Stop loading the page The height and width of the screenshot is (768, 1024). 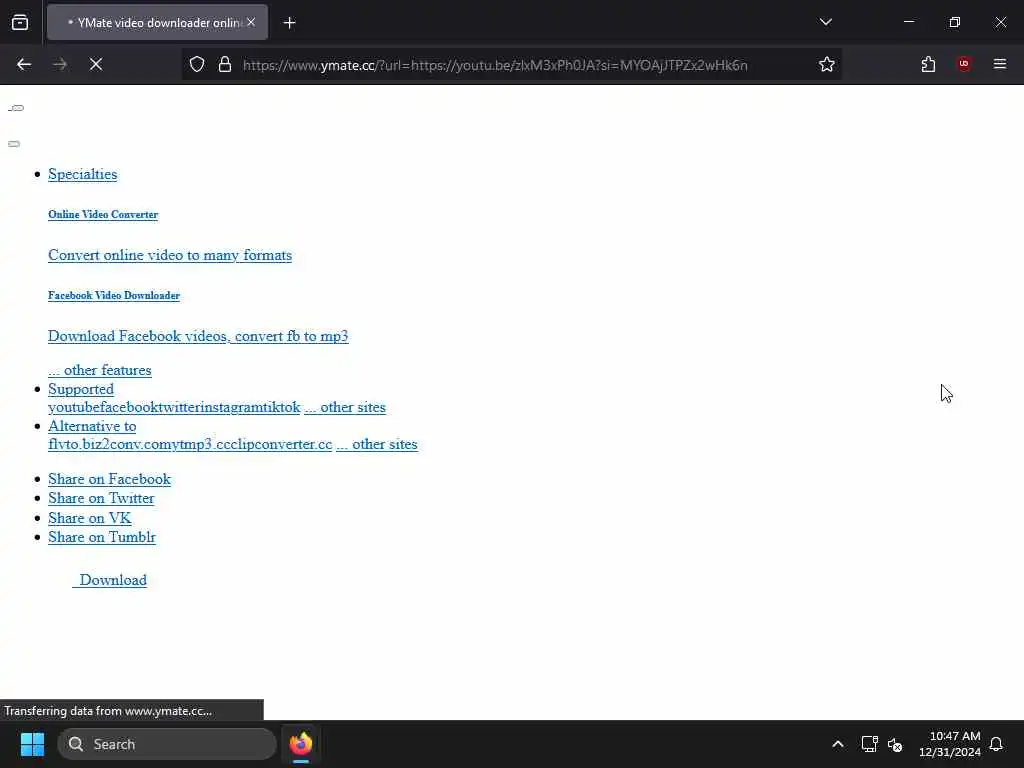[96, 64]
